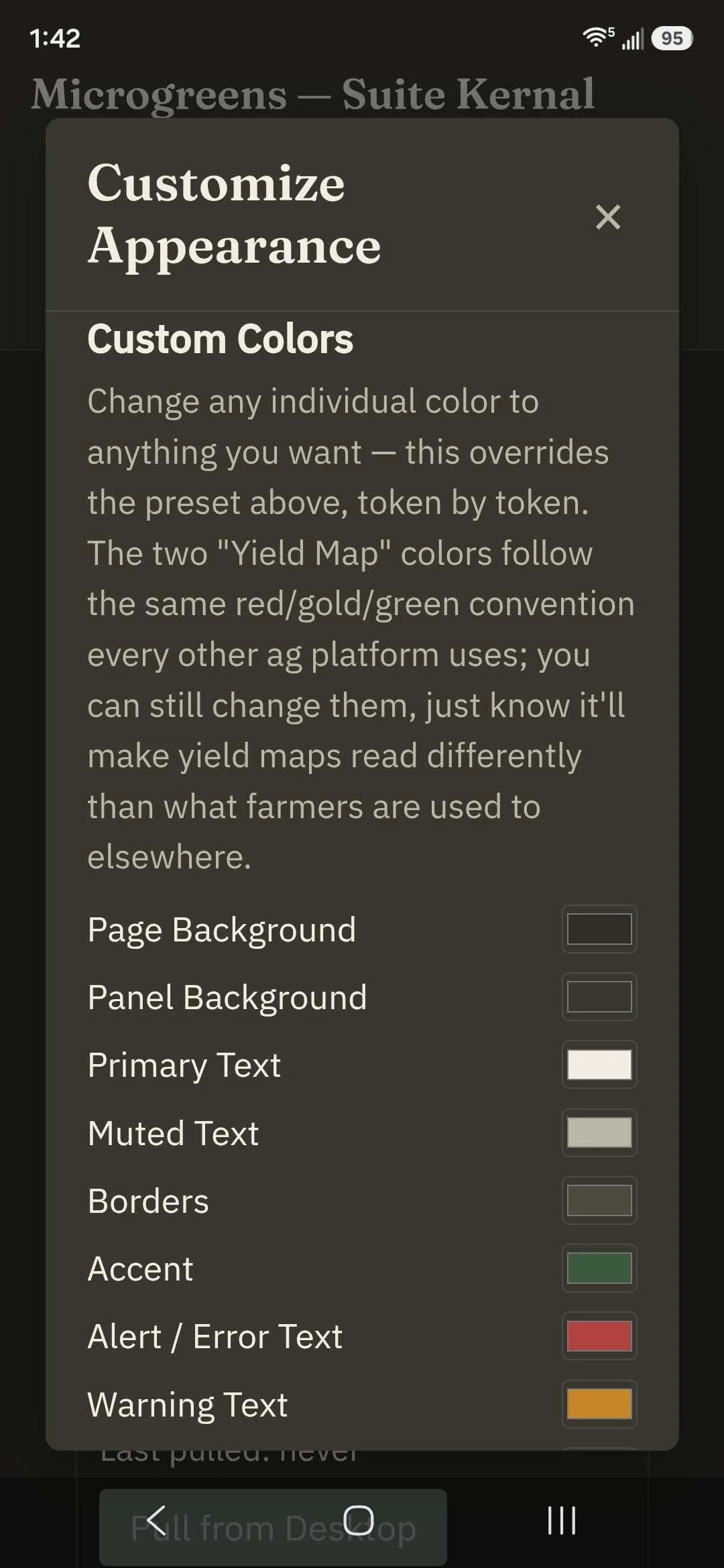Tap the Android home navigation icon
The height and width of the screenshot is (1568, 724).
pyautogui.click(x=359, y=1520)
